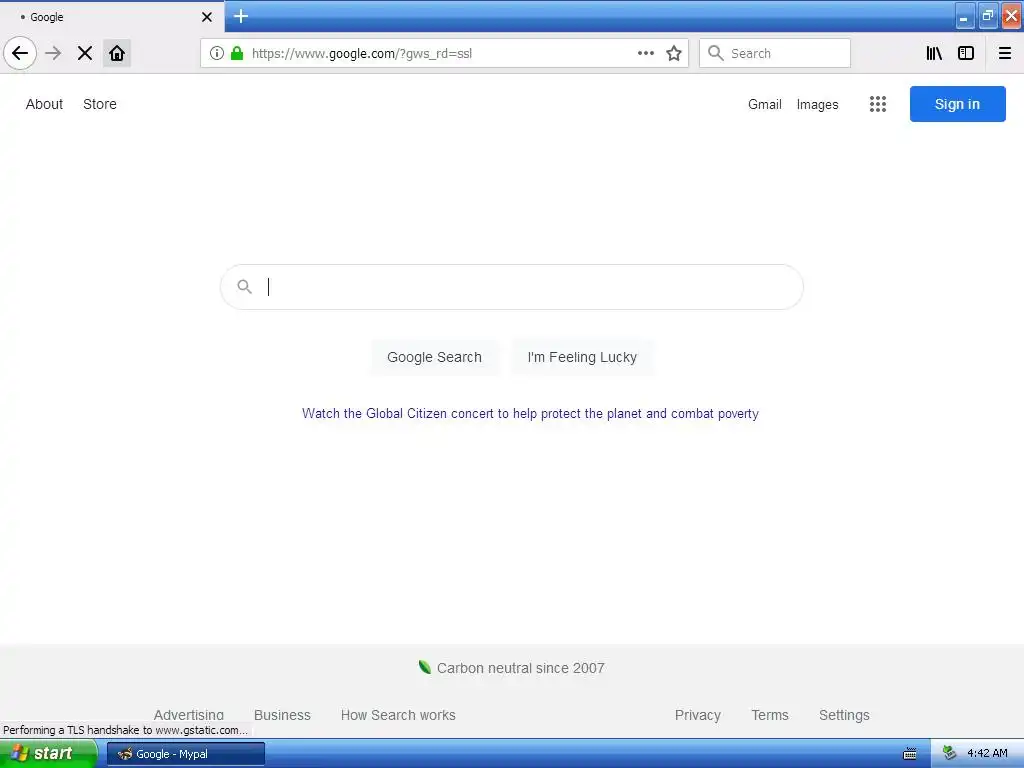Restore down the browser window
Viewport: 1024px width, 768px height.
pos(988,16)
